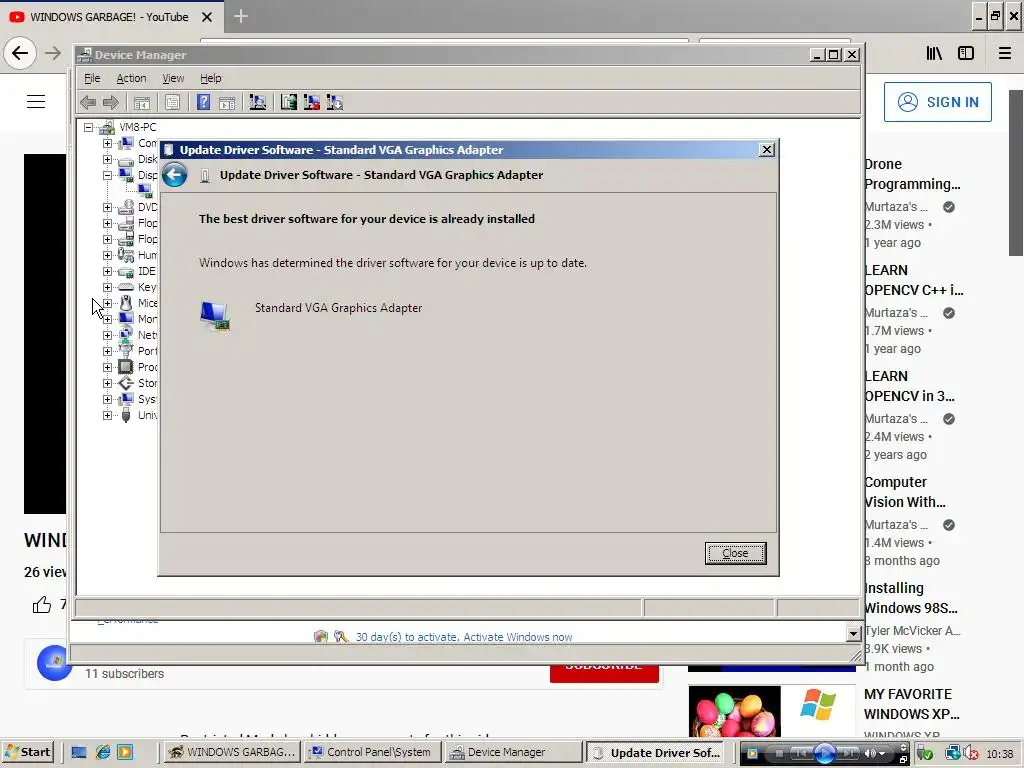Image resolution: width=1024 pixels, height=768 pixels.
Task: Toggle the console tree toolbar icon
Action: pyautogui.click(x=142, y=103)
